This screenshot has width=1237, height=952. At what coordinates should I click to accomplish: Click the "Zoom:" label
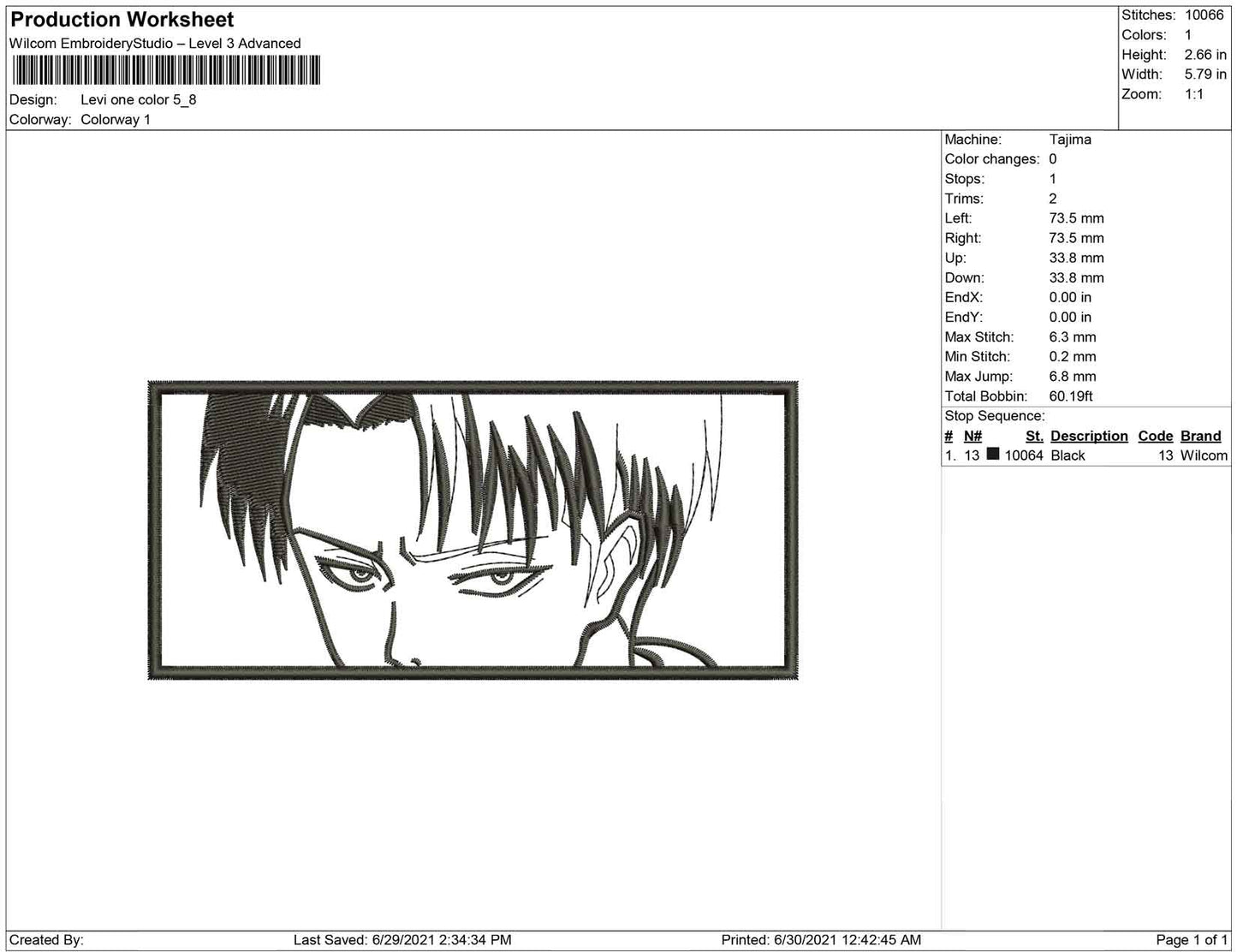(1142, 94)
